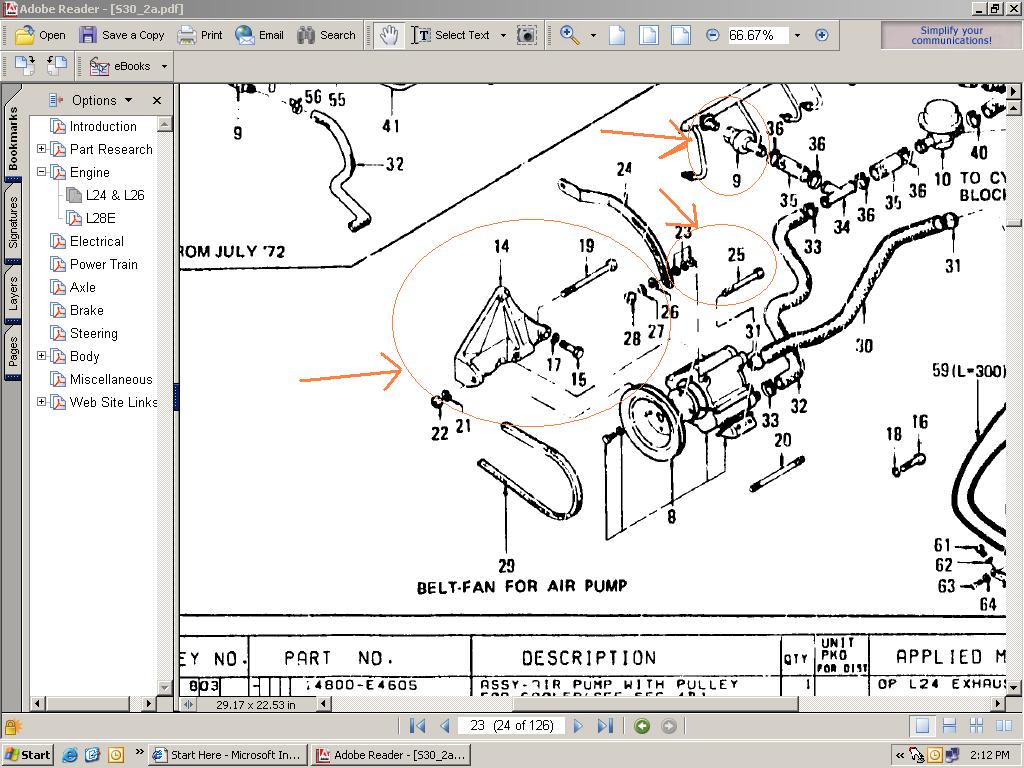Click the Fit Width icon
The width and height of the screenshot is (1024, 768).
680,35
